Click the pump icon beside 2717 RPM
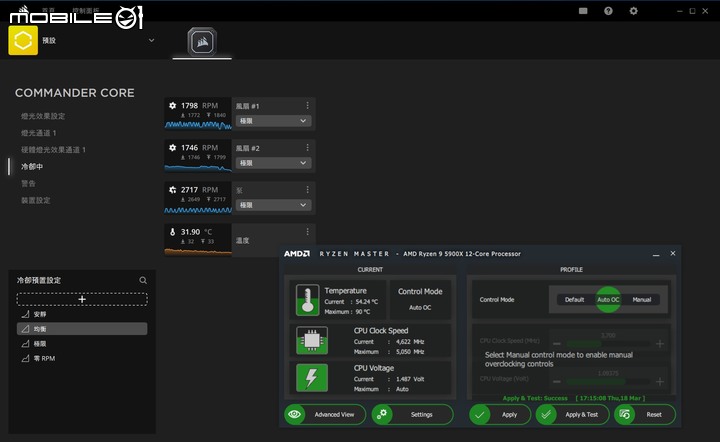 (173, 190)
